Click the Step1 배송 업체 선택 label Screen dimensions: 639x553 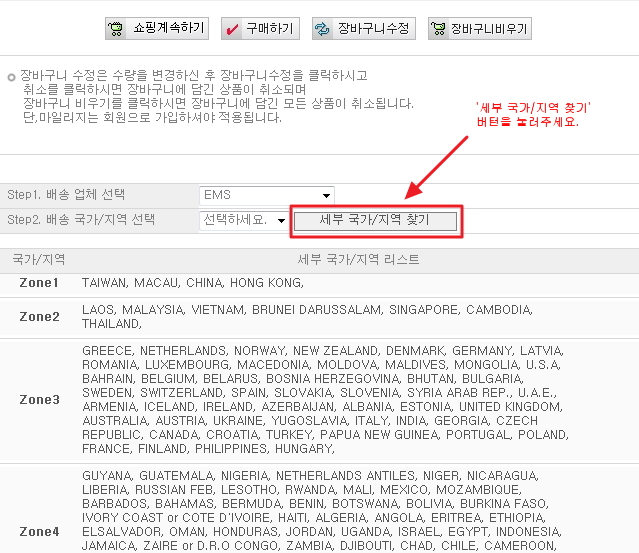click(73, 194)
